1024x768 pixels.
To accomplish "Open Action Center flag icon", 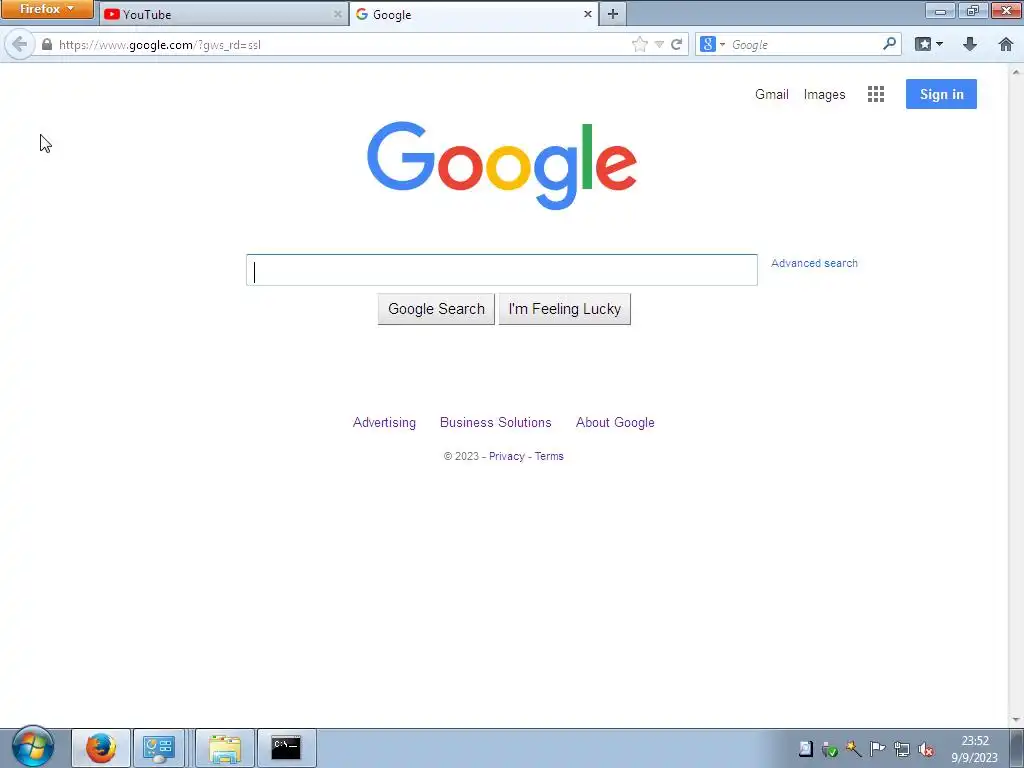I will (x=878, y=748).
